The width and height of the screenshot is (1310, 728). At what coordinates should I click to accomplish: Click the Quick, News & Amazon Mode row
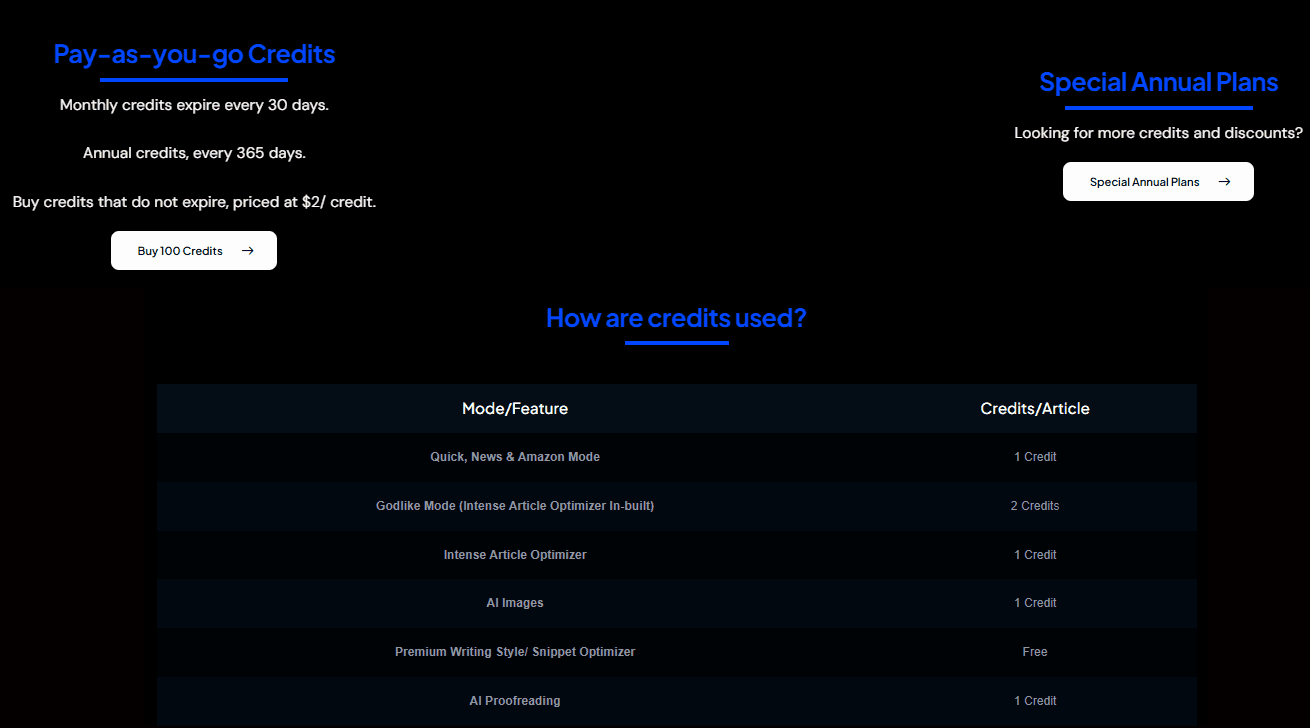515,457
